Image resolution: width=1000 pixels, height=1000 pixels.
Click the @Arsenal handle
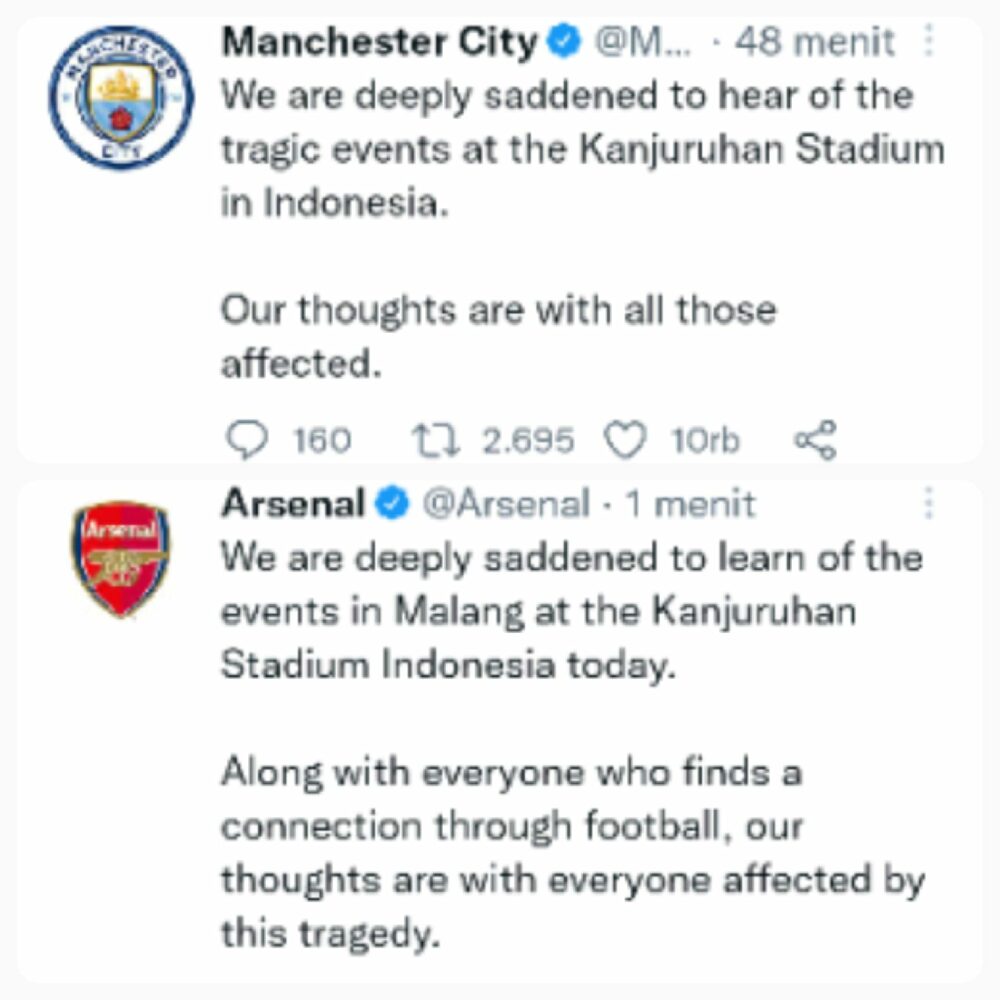(506, 504)
